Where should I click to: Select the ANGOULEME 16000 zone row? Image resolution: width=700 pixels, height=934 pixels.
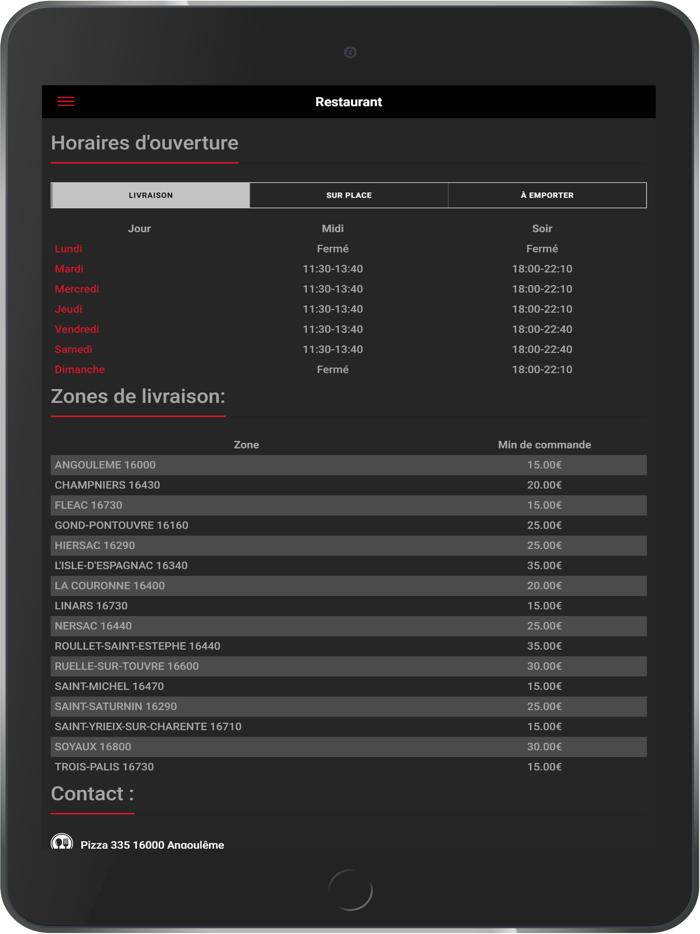pyautogui.click(x=349, y=465)
